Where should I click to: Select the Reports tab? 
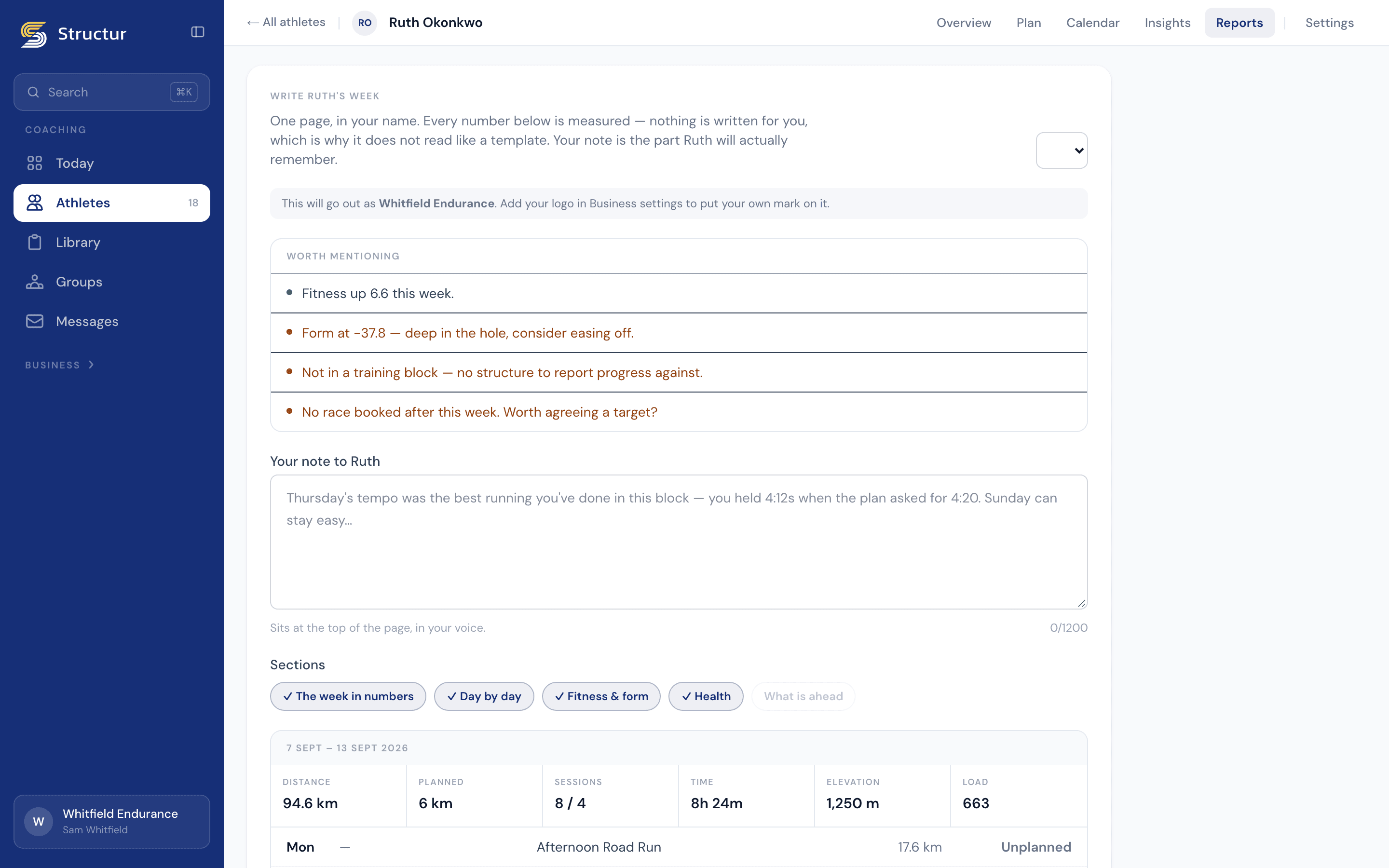coord(1239,23)
